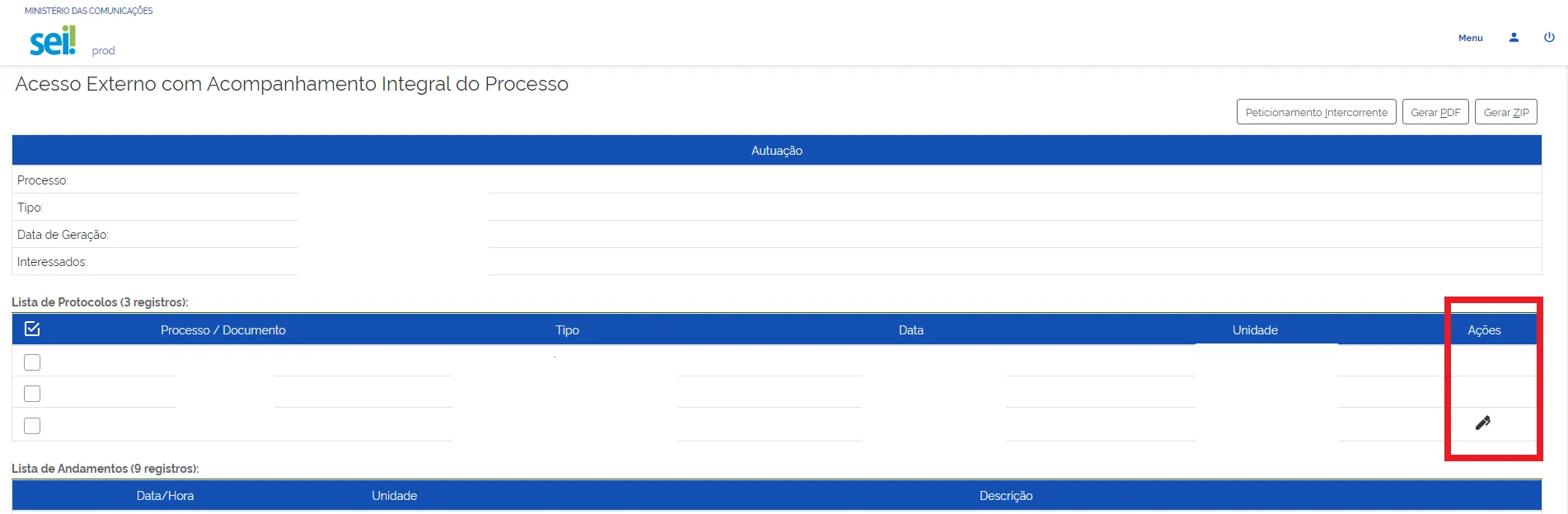Click the Unidade header in Lista de Protocolos
The image size is (1568, 514).
[x=1255, y=330]
